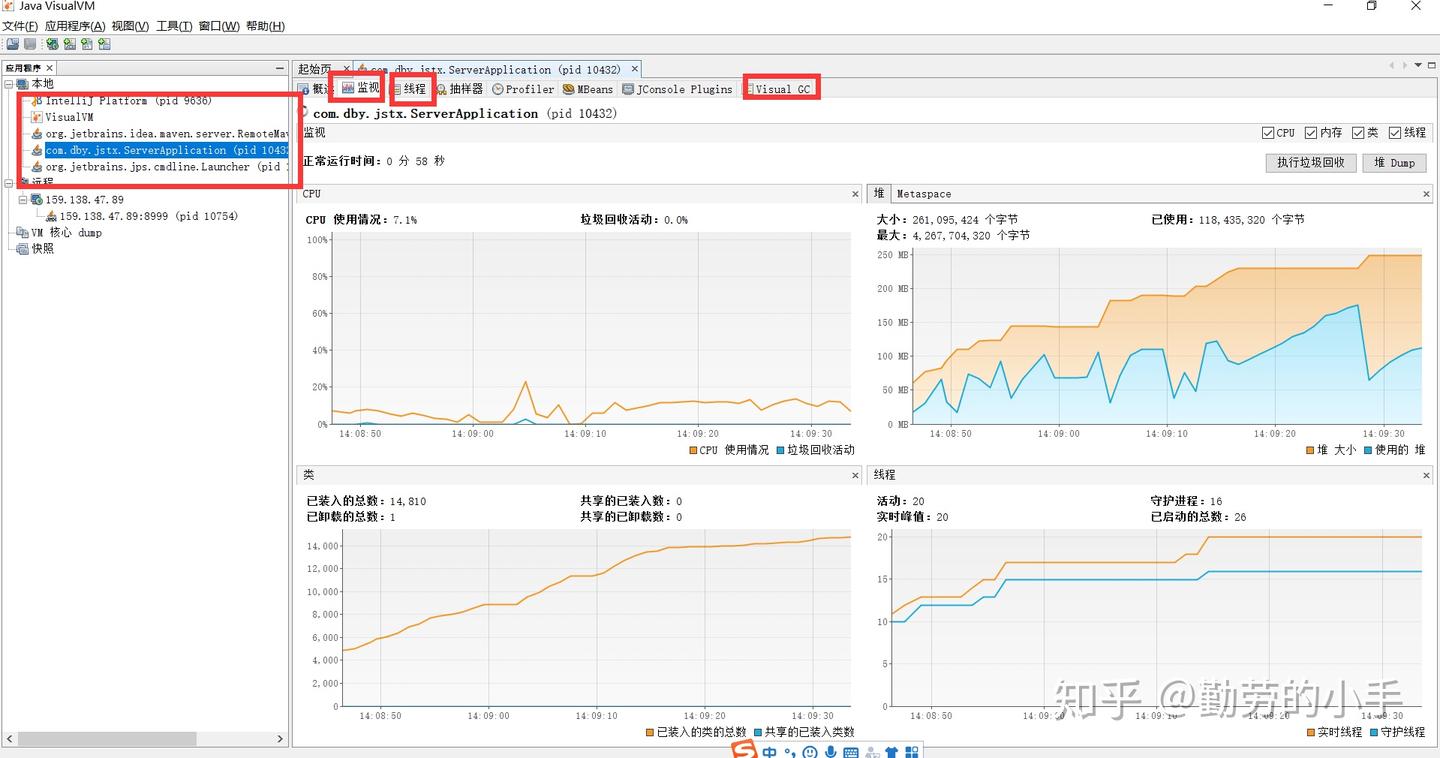Select the VisualVM application node
The image size is (1440, 758).
pyautogui.click(x=69, y=117)
